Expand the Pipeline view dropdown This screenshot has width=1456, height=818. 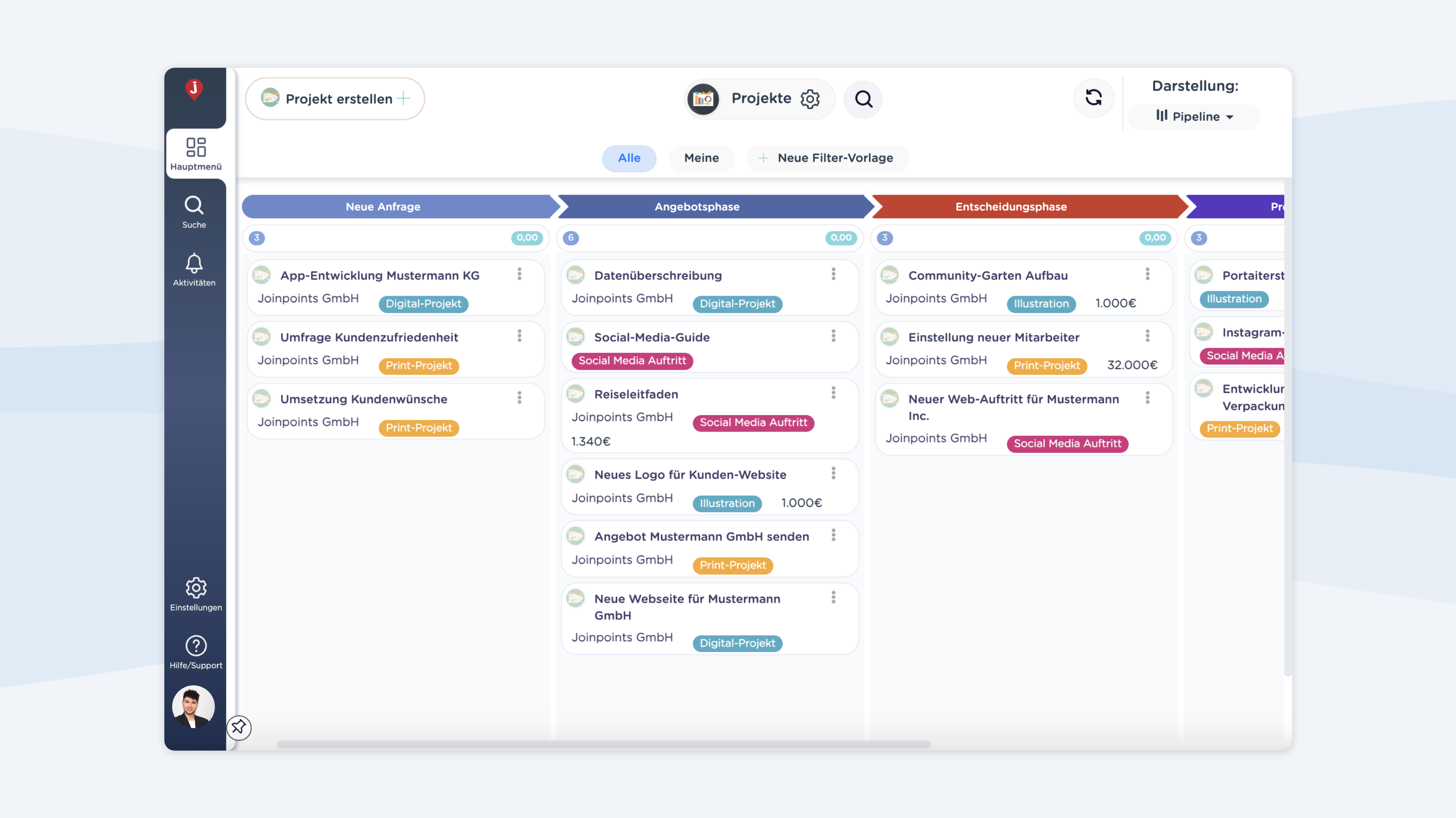1194,117
